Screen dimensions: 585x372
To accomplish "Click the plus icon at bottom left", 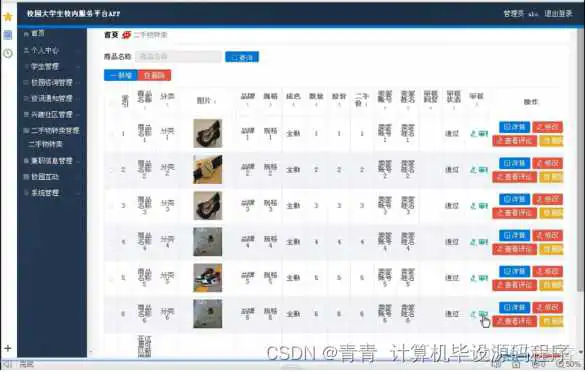I will [x=8, y=348].
